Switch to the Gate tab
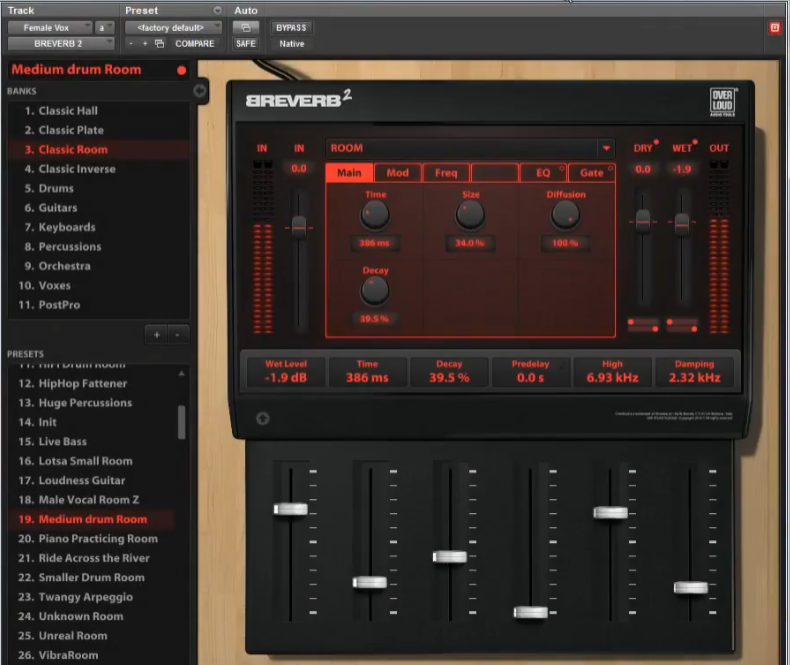Image resolution: width=790 pixels, height=665 pixels. pos(591,173)
